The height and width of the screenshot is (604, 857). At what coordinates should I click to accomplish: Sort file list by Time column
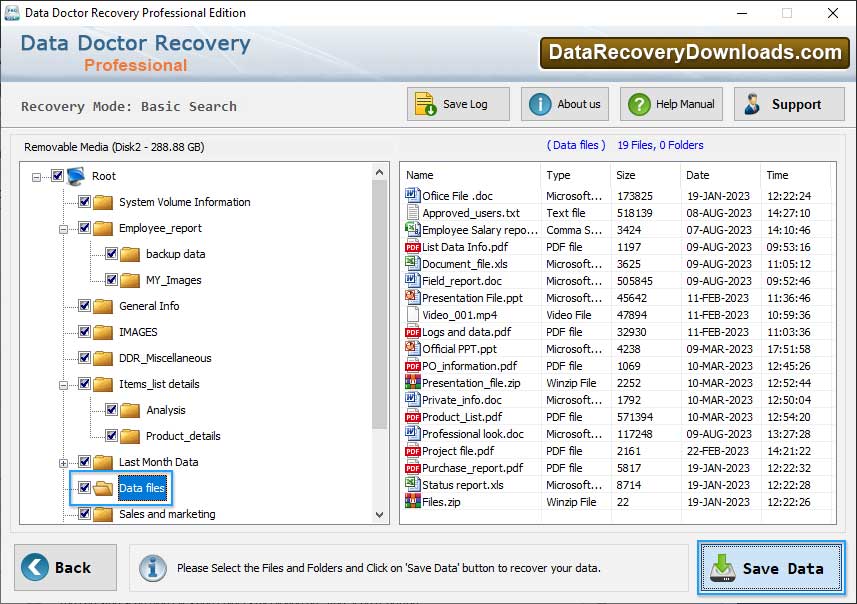point(795,175)
